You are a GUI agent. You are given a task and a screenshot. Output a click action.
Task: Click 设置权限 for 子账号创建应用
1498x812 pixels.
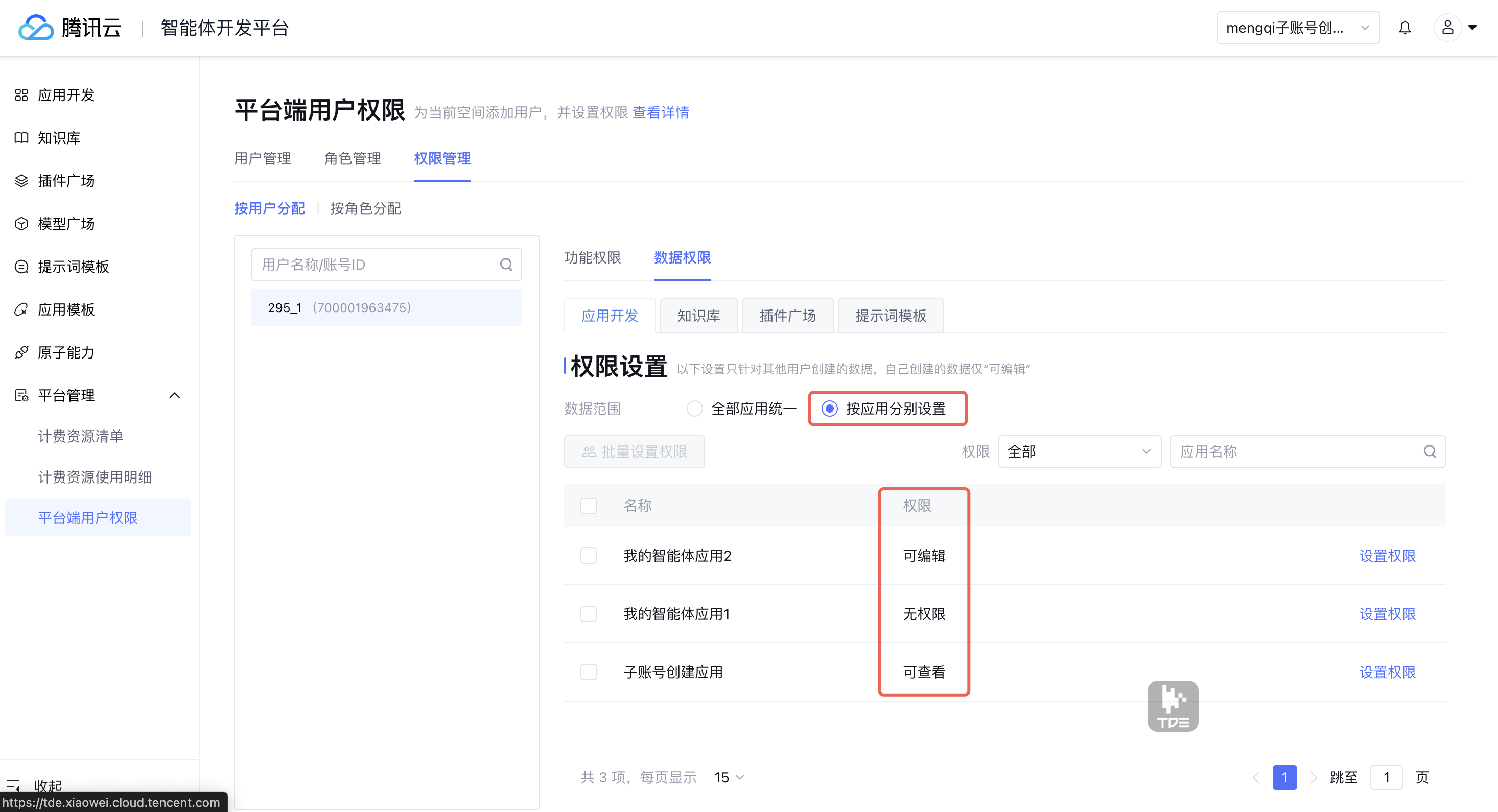(1387, 672)
